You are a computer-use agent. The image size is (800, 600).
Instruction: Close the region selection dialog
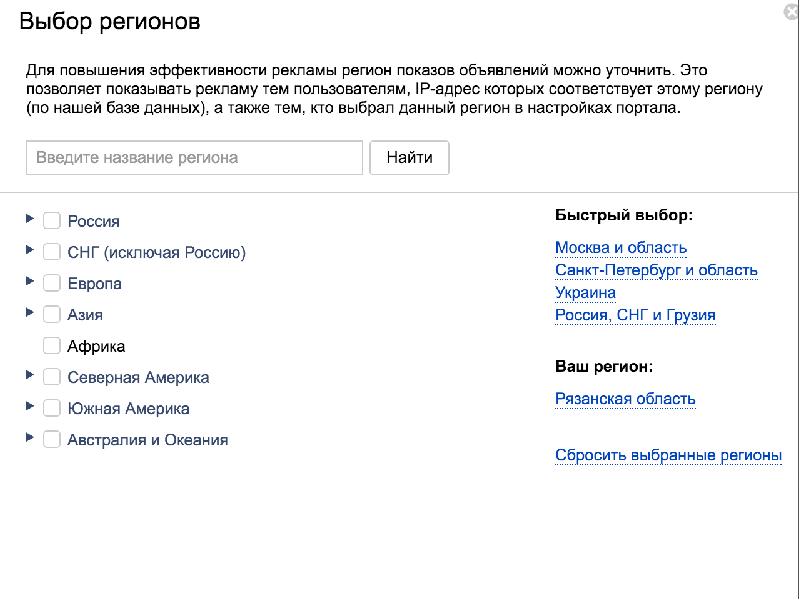[x=790, y=10]
